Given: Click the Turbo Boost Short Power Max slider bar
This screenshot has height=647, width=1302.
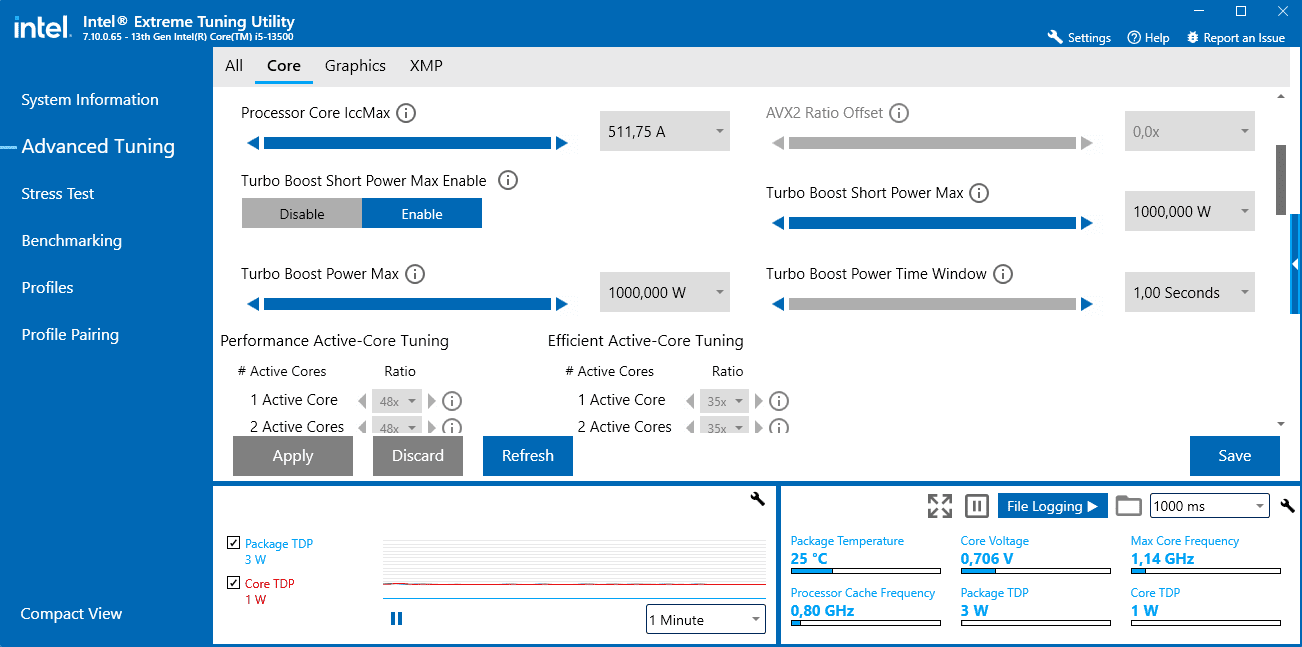Looking at the screenshot, I should [932, 224].
